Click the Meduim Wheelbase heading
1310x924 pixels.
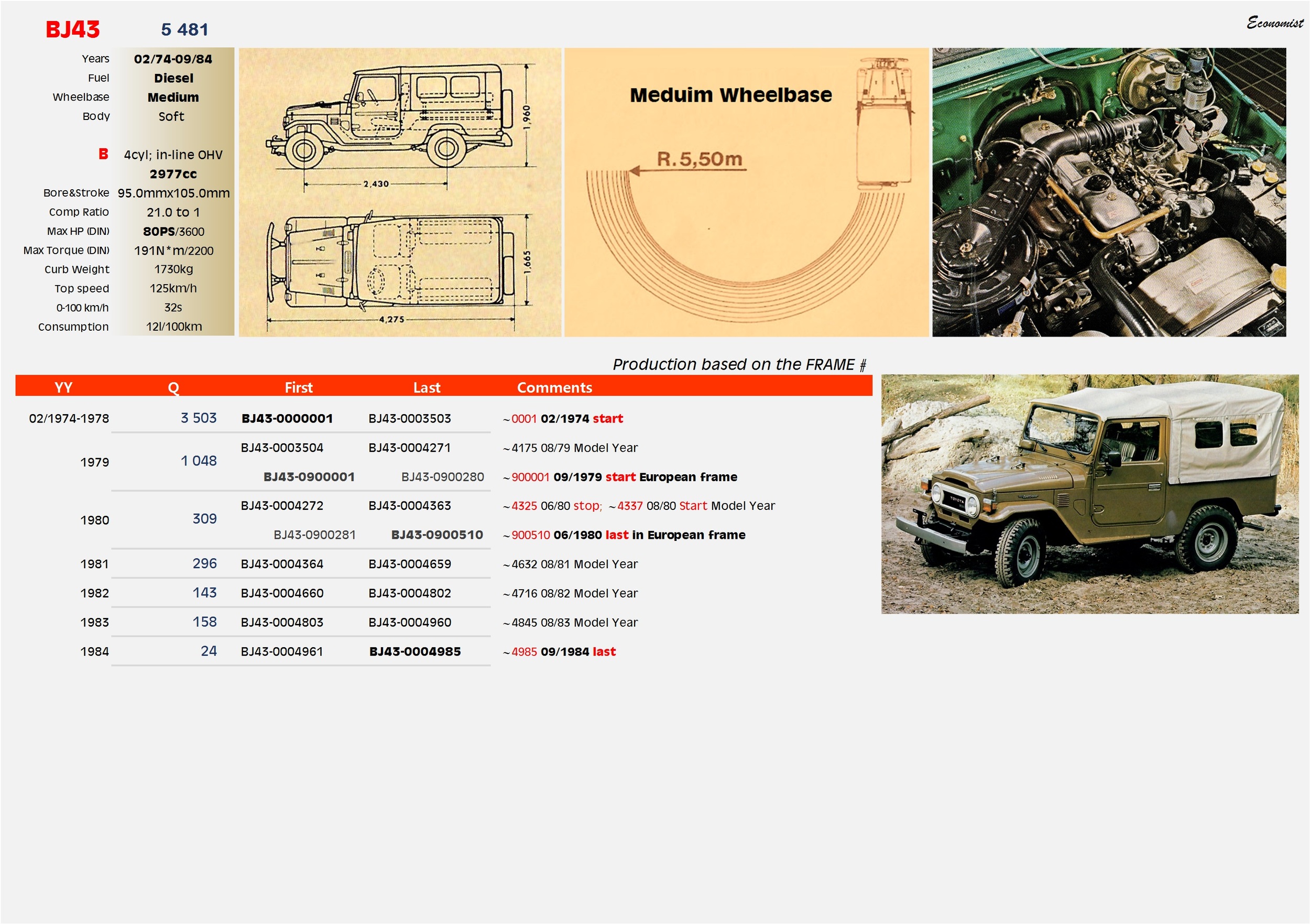(731, 95)
